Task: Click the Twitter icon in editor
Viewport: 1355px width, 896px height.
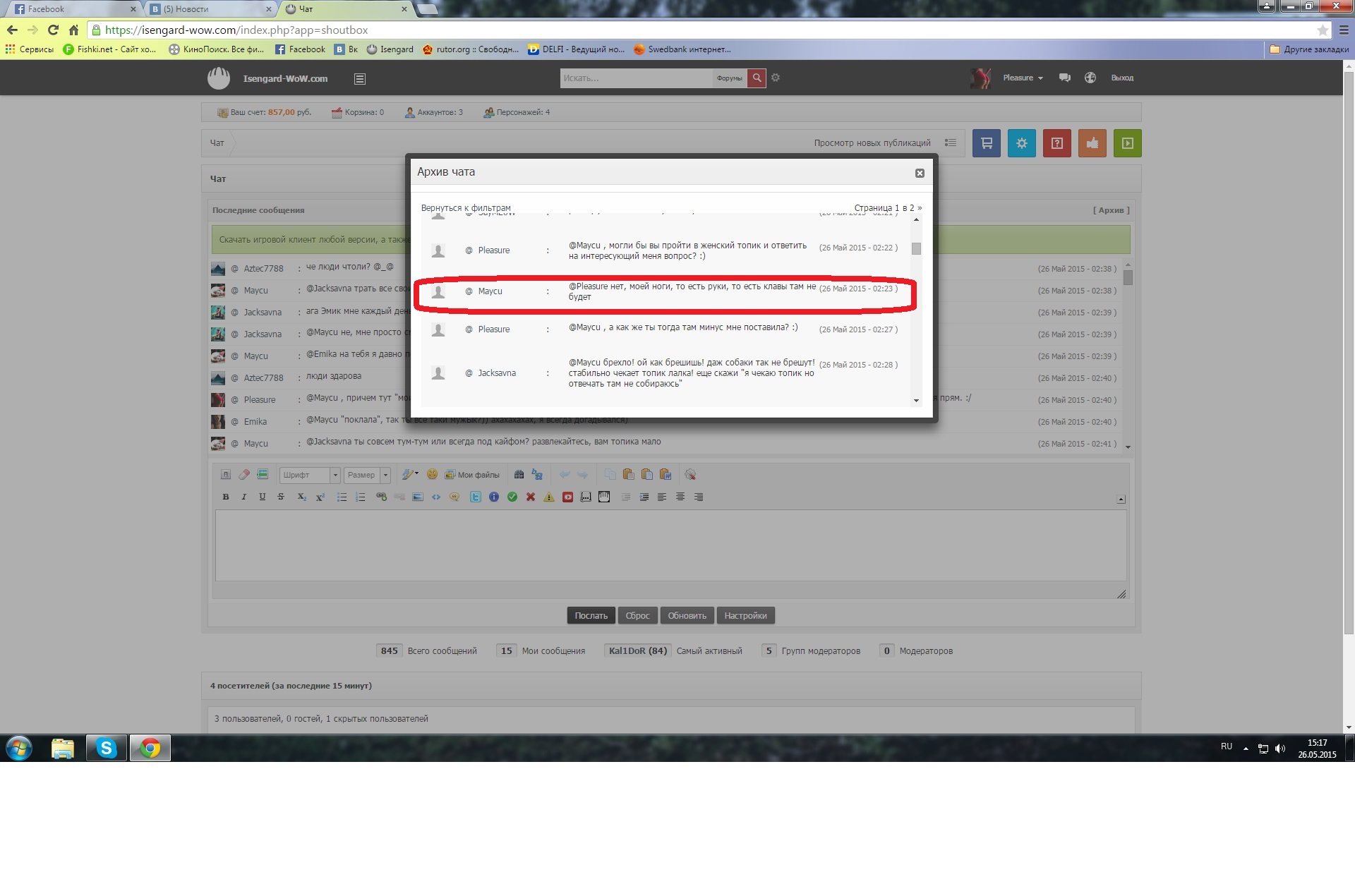Action: 476,497
